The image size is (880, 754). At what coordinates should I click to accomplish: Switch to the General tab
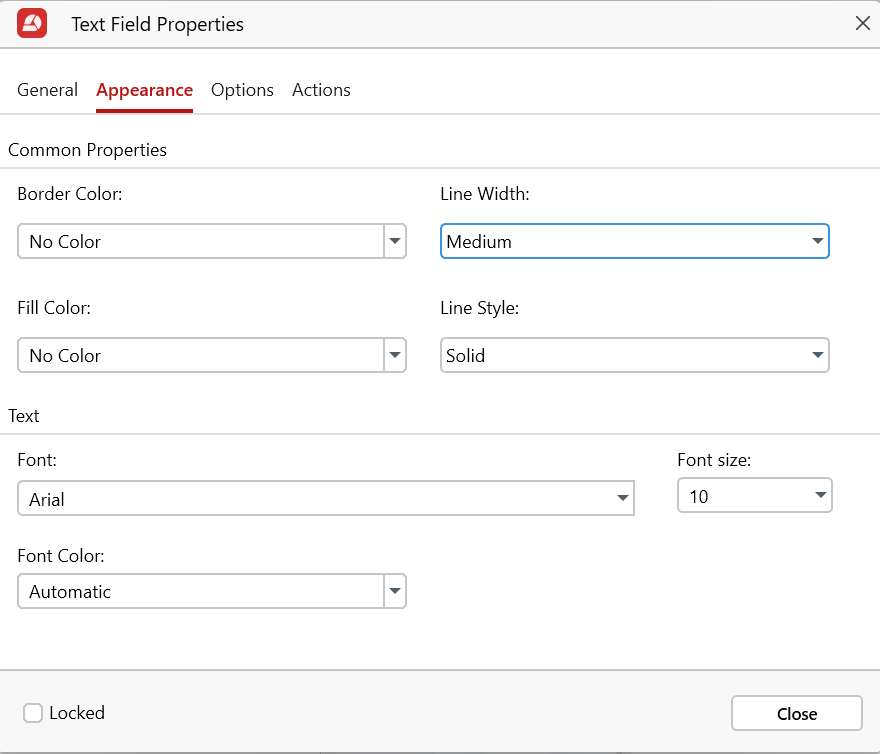pos(47,90)
